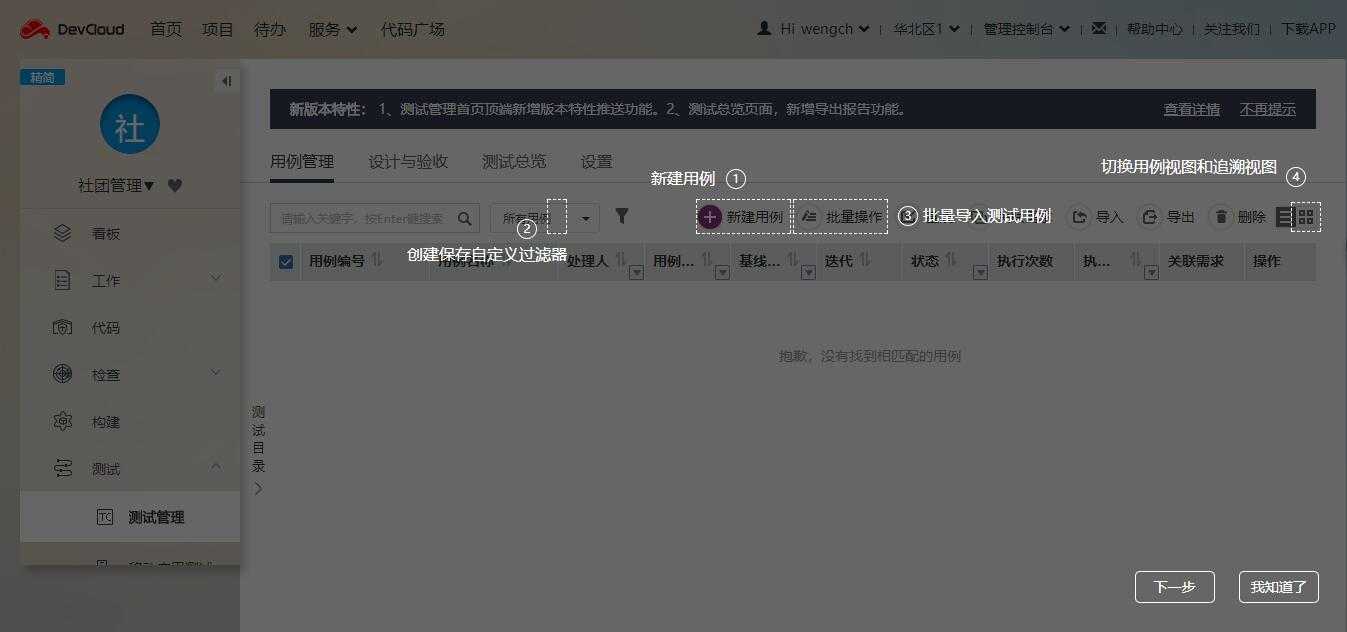1347x632 pixels.
Task: Click the 导入 import button
Action: point(1096,216)
